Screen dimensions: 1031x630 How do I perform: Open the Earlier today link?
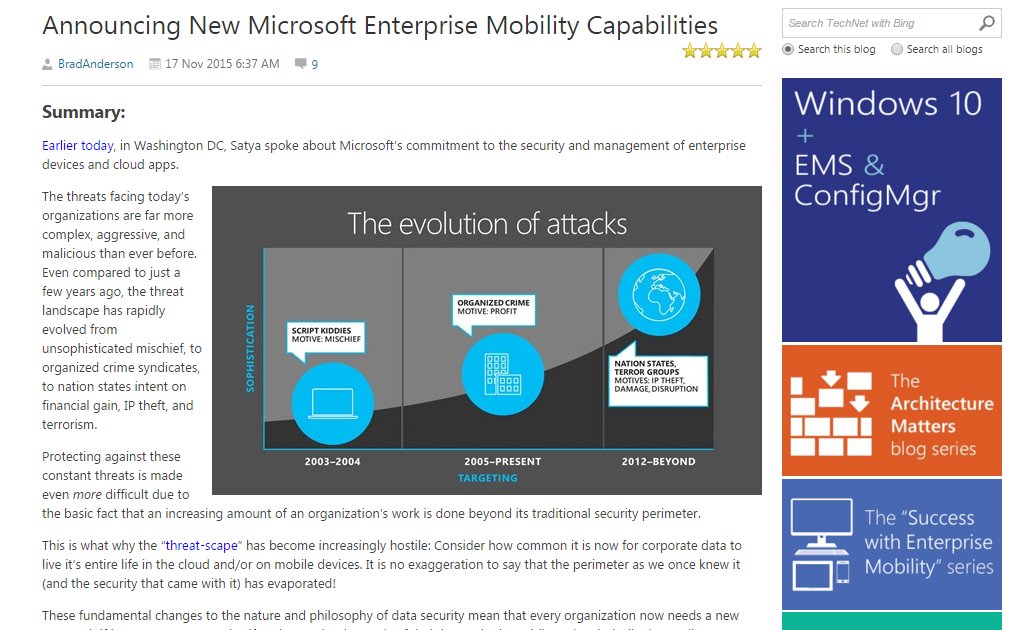pyautogui.click(x=78, y=145)
